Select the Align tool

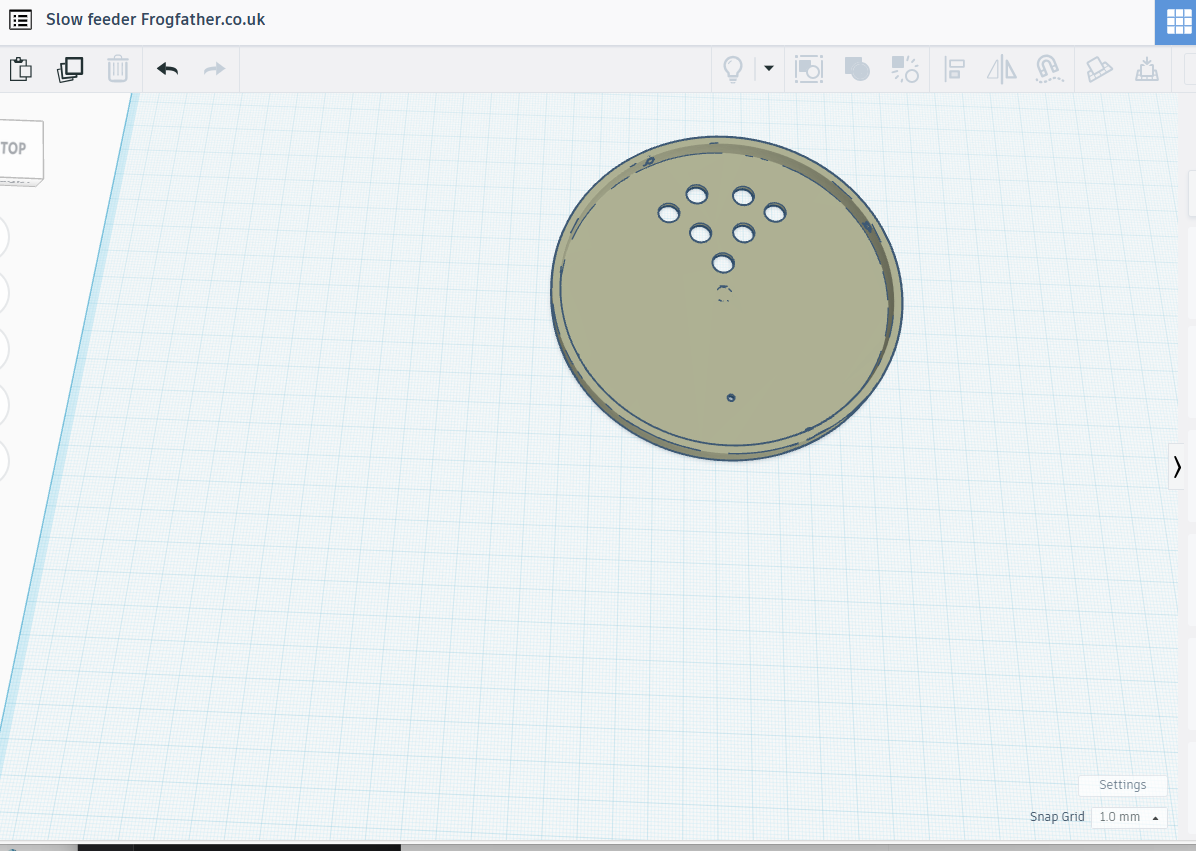click(955, 69)
